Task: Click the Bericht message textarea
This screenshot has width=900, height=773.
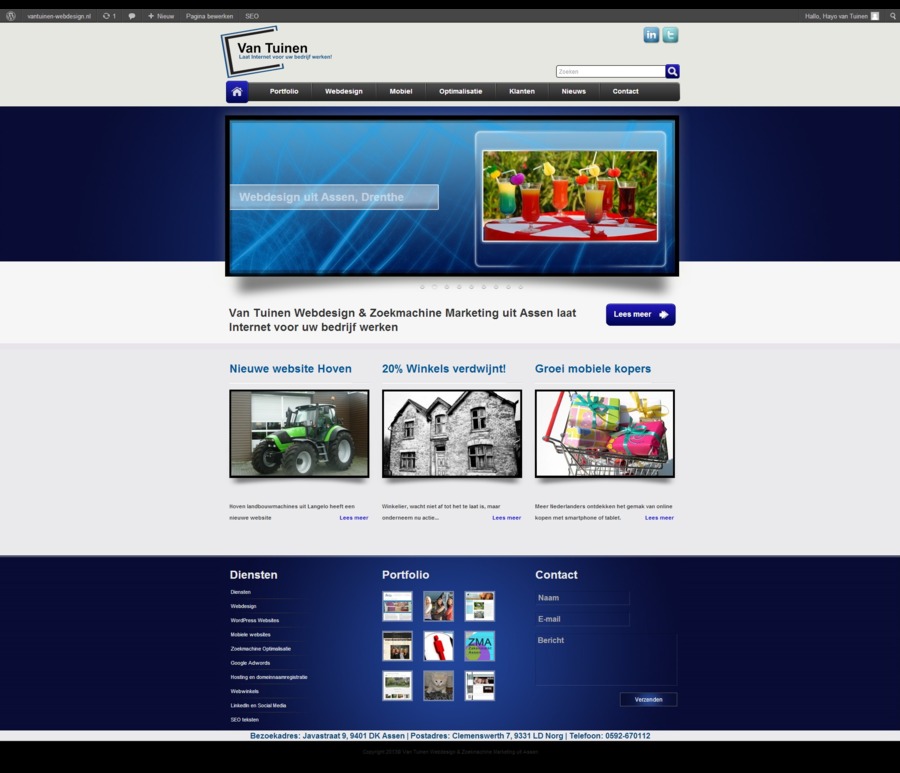Action: (x=606, y=659)
